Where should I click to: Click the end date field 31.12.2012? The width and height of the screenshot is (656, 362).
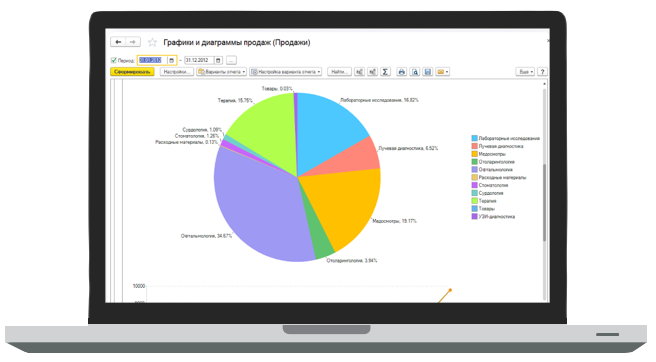(199, 60)
